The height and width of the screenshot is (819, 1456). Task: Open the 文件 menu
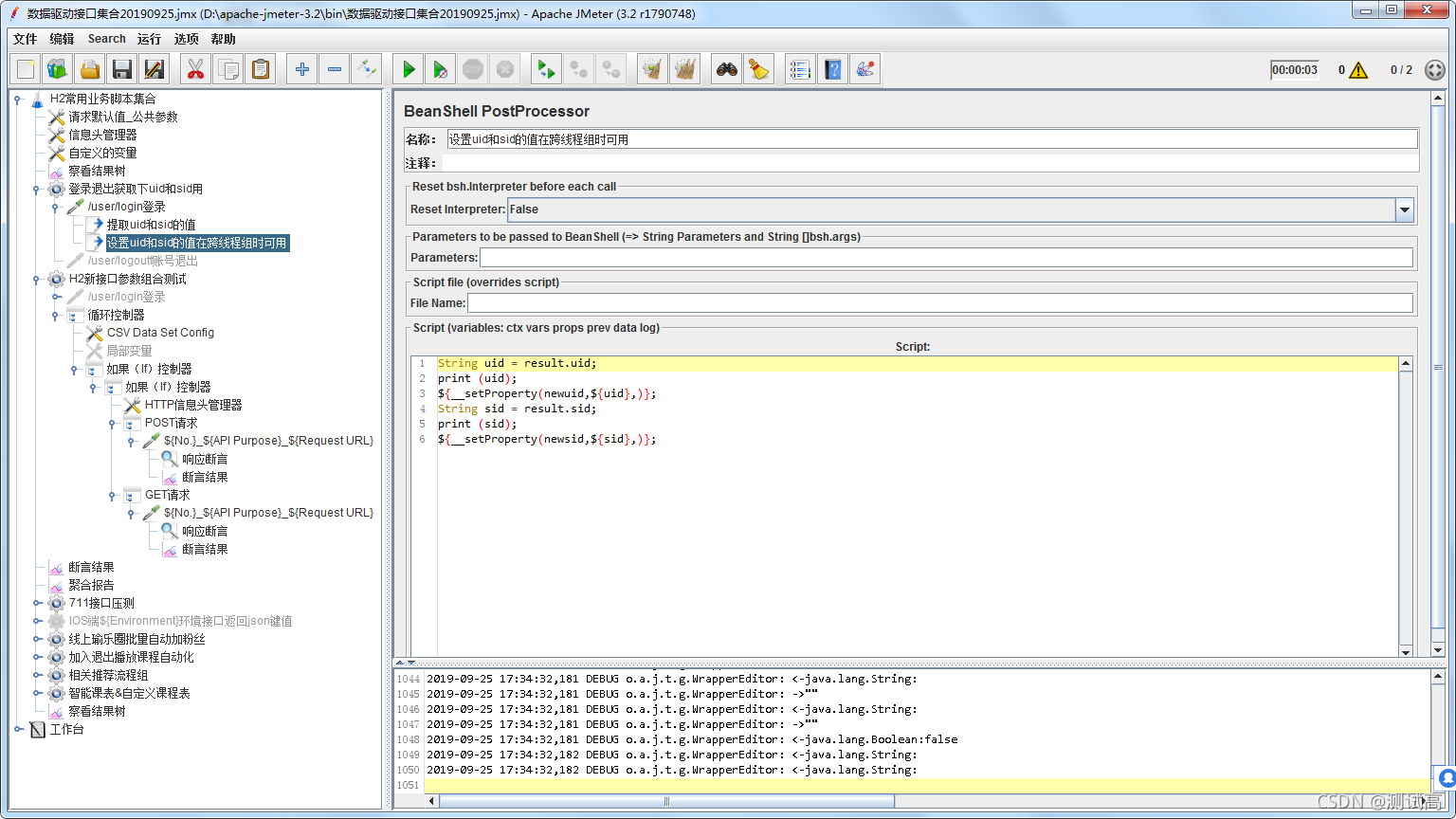[25, 39]
